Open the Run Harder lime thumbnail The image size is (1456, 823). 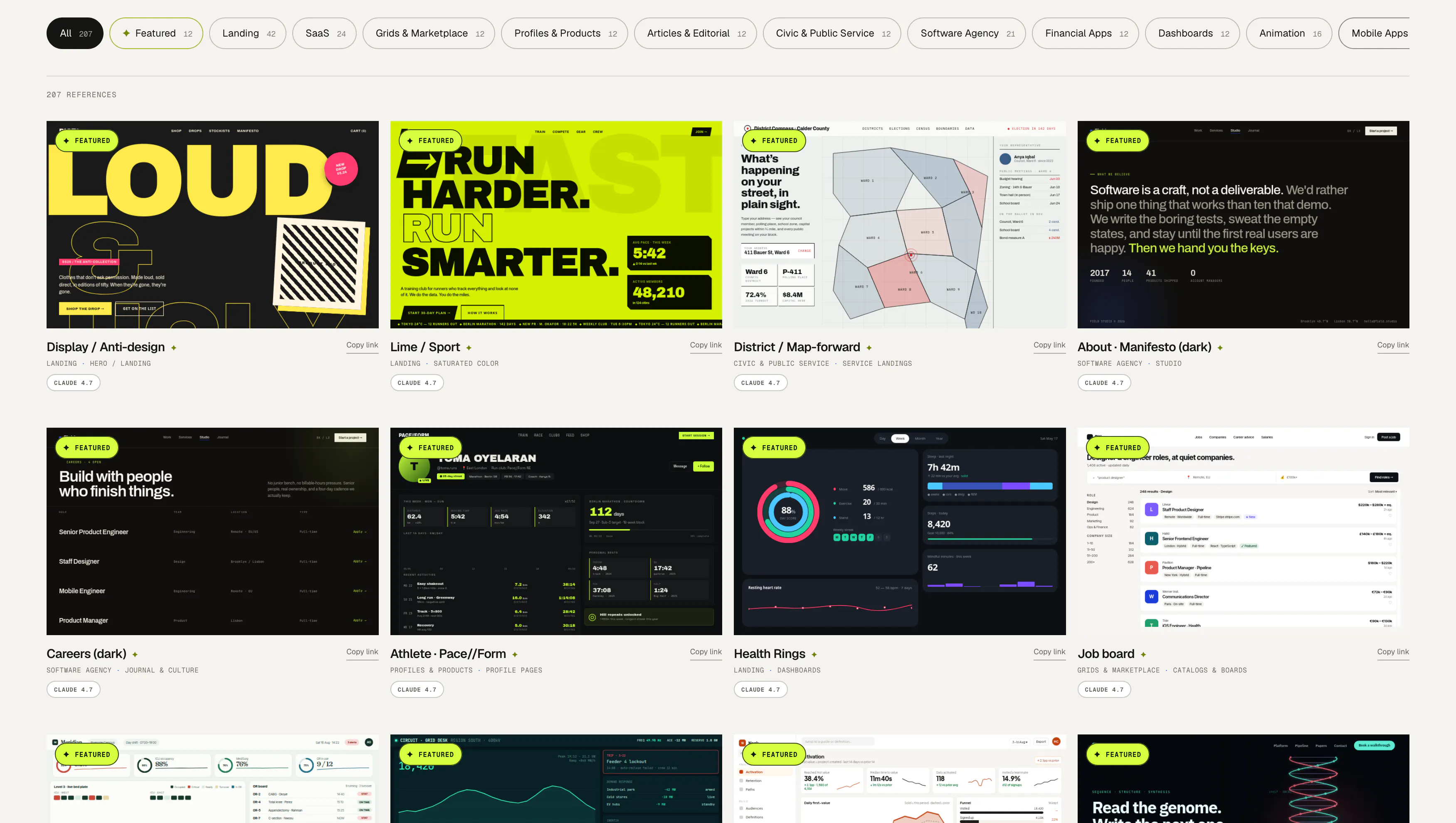556,224
